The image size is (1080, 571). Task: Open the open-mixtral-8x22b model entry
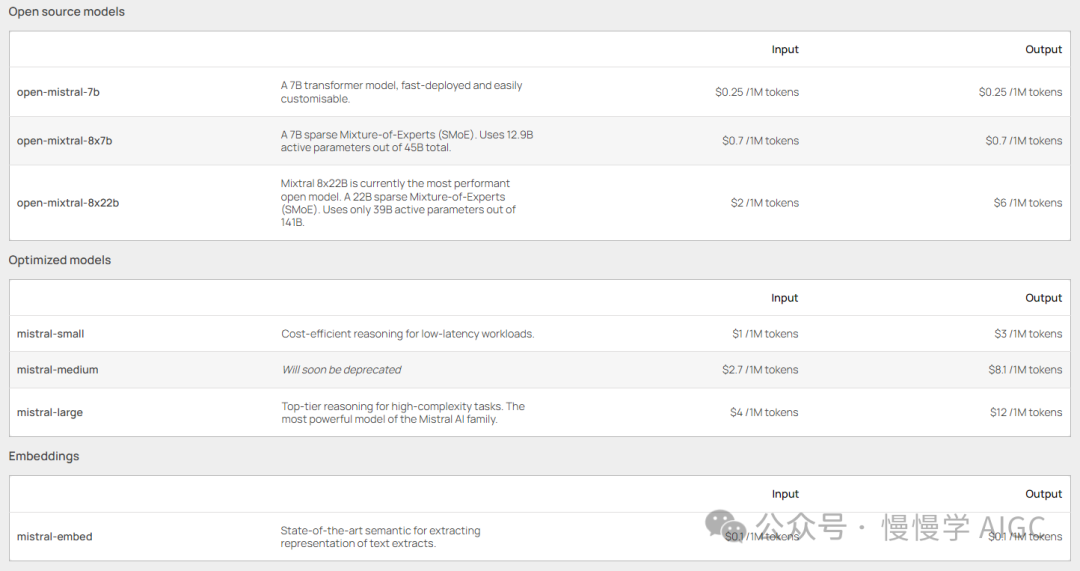click(x=68, y=203)
